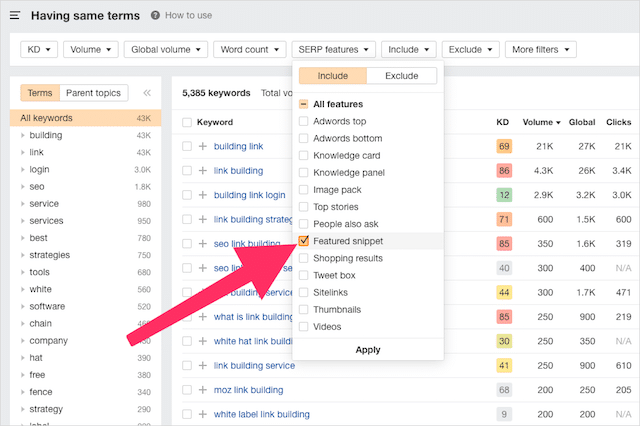This screenshot has height=426, width=640.
Task: Click plus icon for white label link building
Action: tap(203, 414)
